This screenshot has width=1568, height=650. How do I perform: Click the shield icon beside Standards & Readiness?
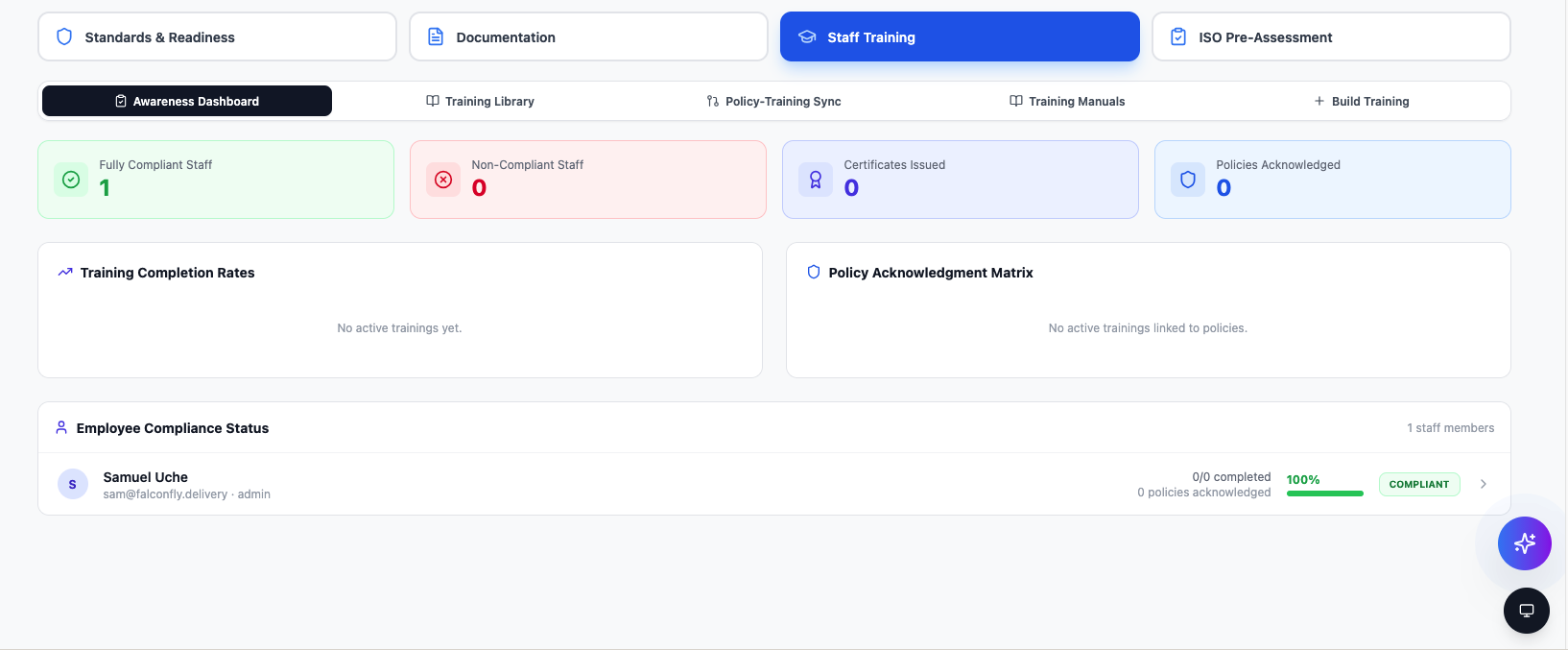[64, 36]
